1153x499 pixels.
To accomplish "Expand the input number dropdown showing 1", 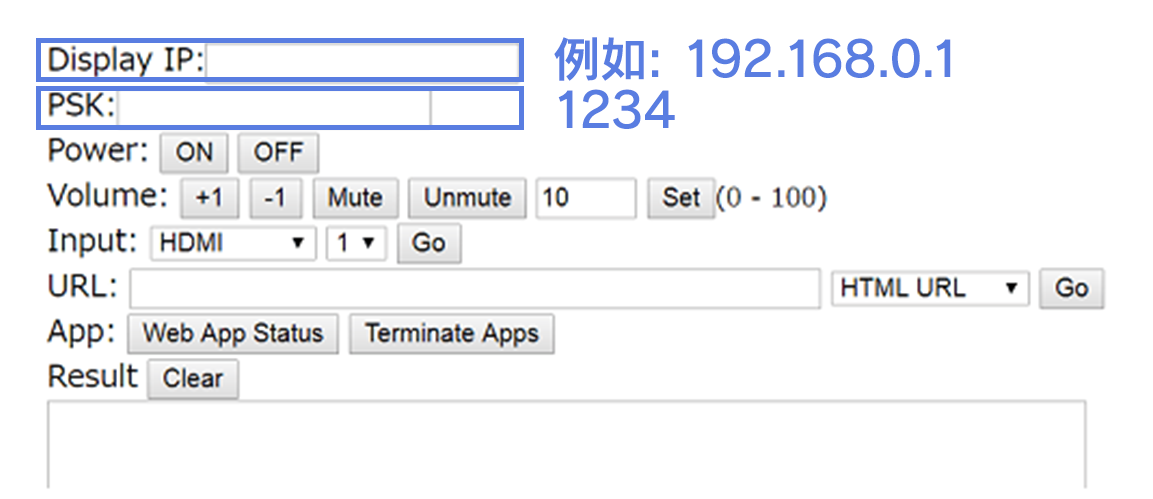I will point(356,243).
